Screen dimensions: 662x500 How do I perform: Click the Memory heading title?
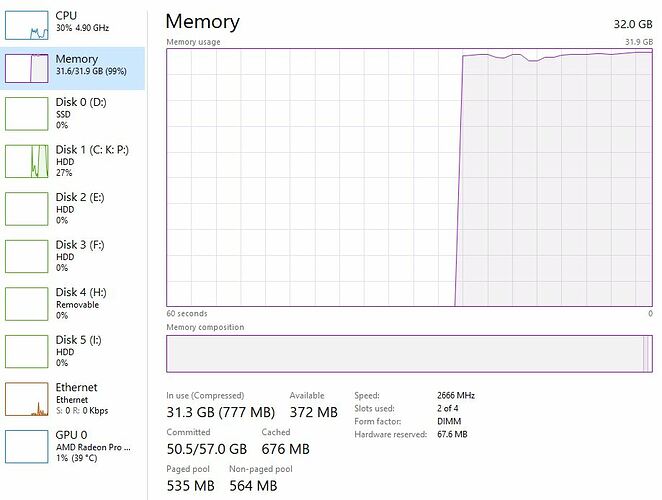pos(203,22)
